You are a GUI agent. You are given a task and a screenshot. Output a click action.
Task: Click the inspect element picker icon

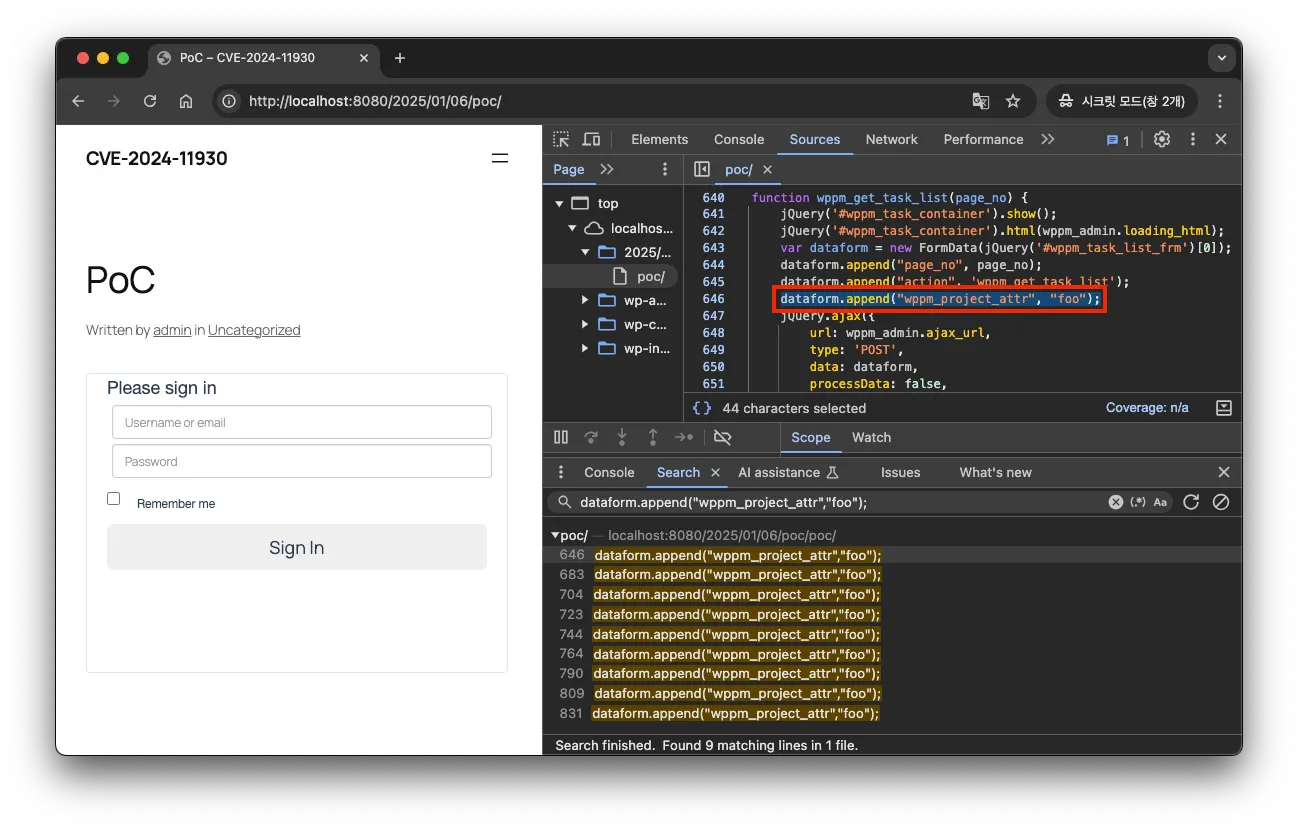(562, 140)
